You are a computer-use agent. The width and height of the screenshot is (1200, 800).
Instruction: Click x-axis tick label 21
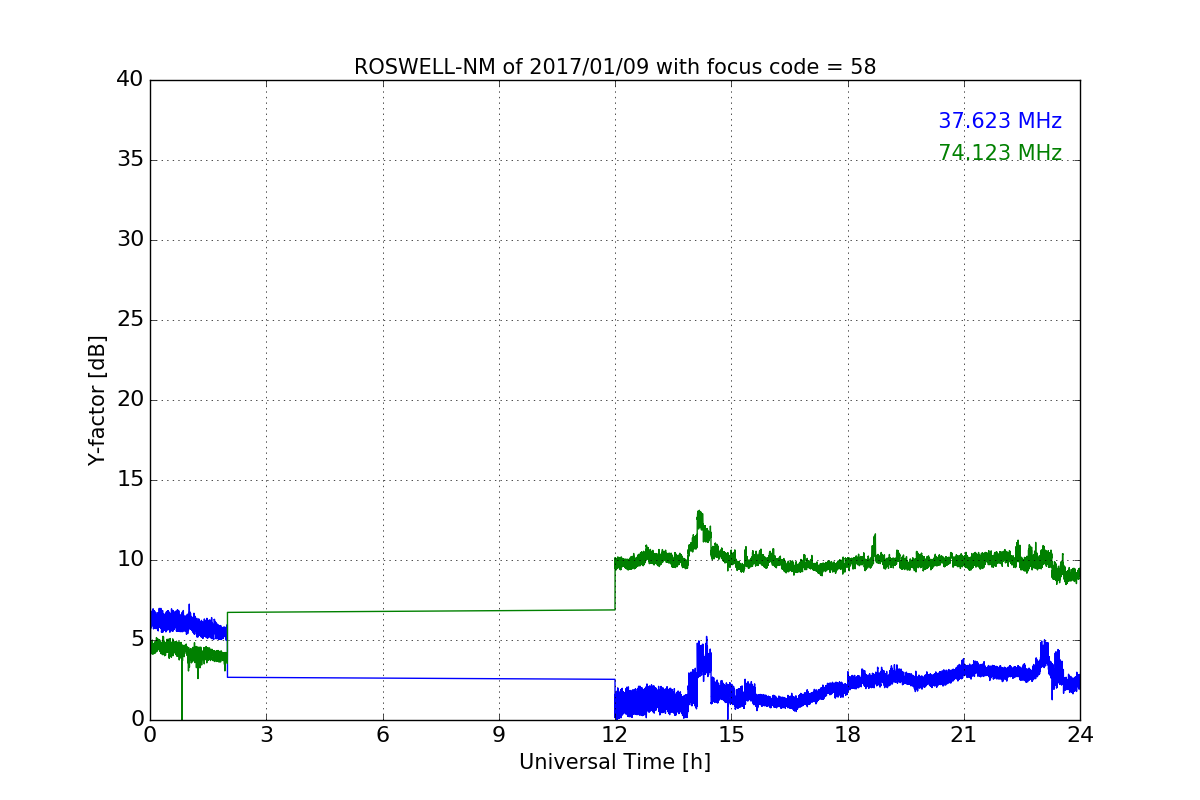tap(964, 735)
